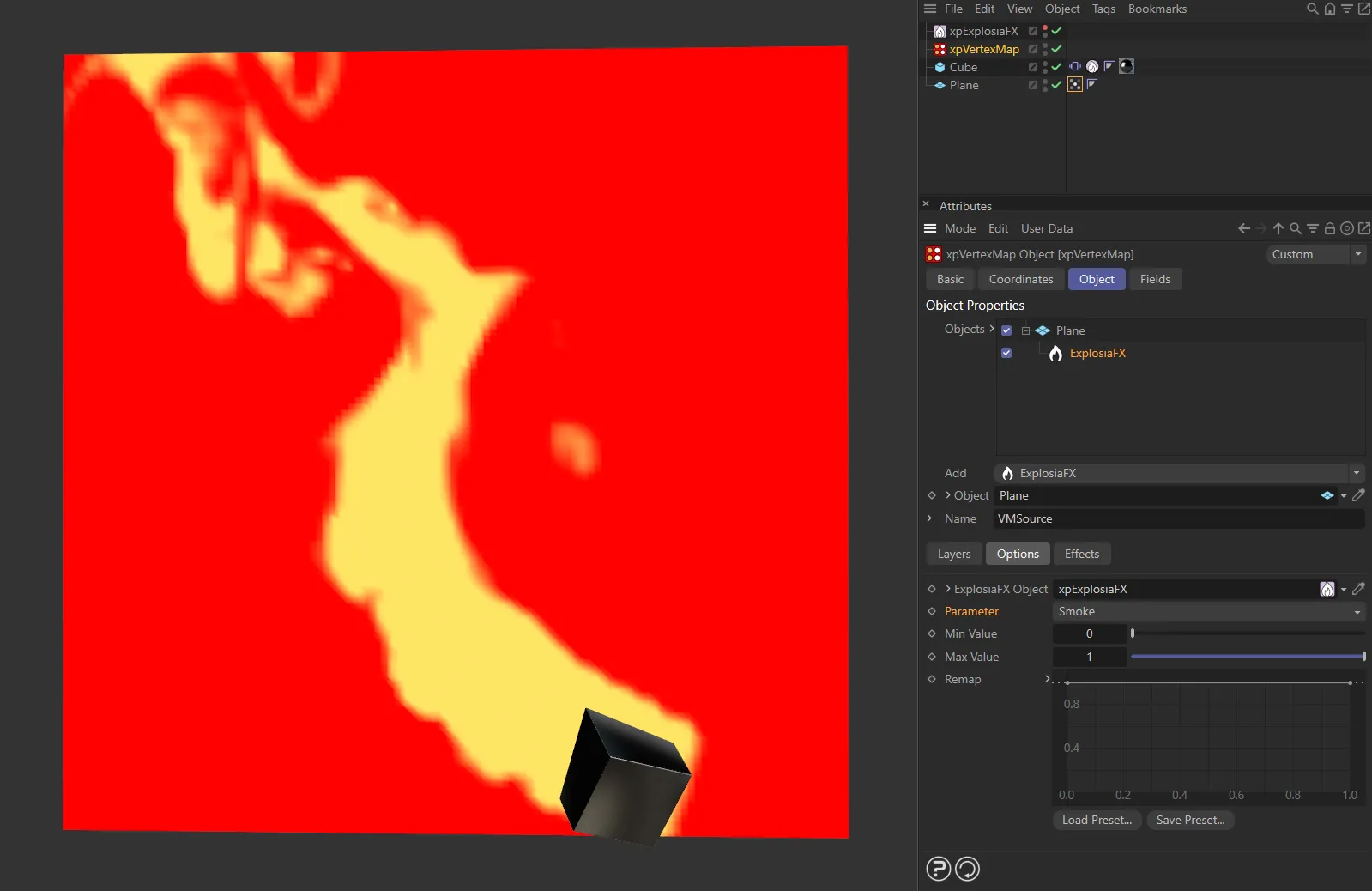Select the first blue tag on Cube
Screen dimensions: 1372x891
[1075, 66]
